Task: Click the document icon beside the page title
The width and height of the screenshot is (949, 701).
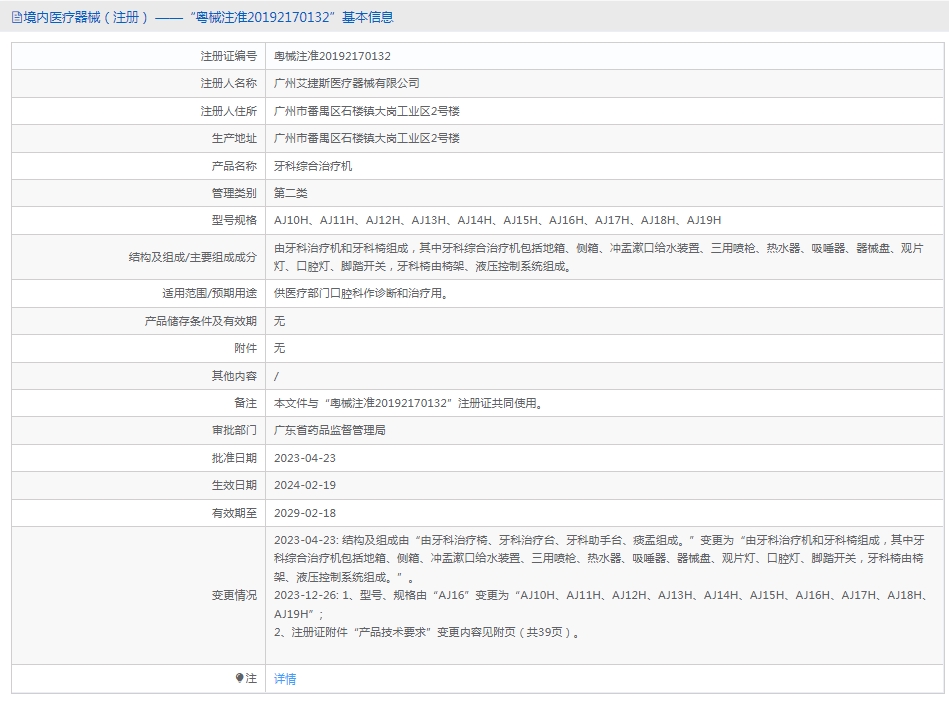Action: (16, 17)
